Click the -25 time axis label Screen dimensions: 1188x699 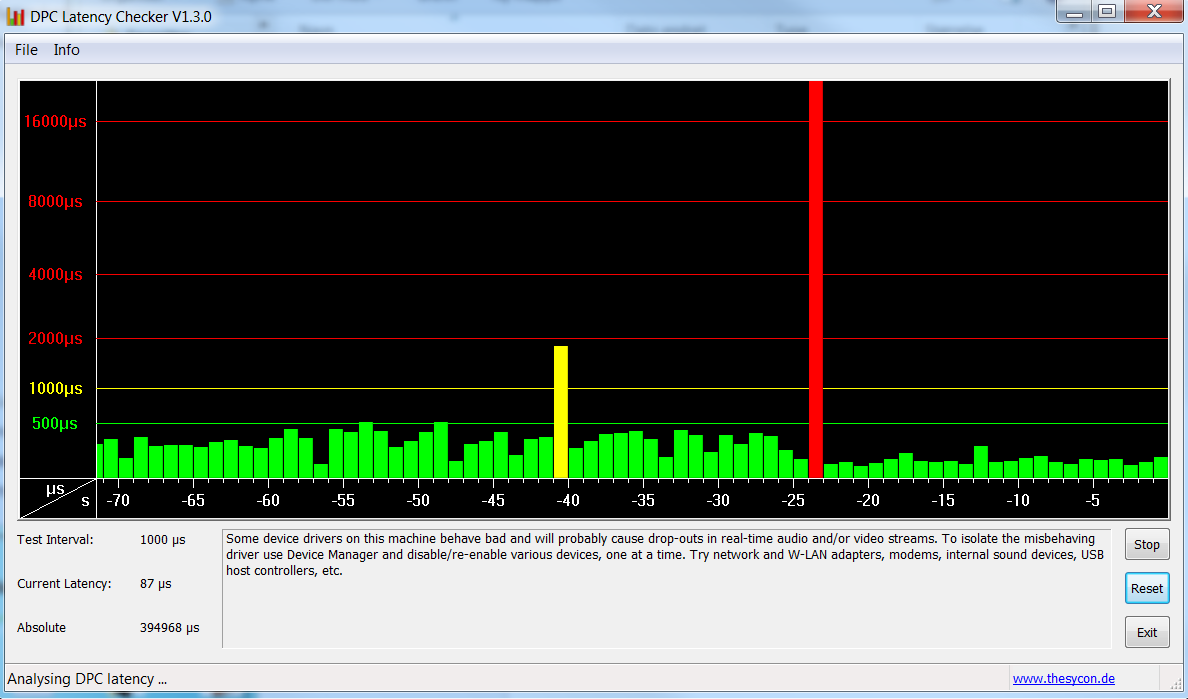[793, 501]
